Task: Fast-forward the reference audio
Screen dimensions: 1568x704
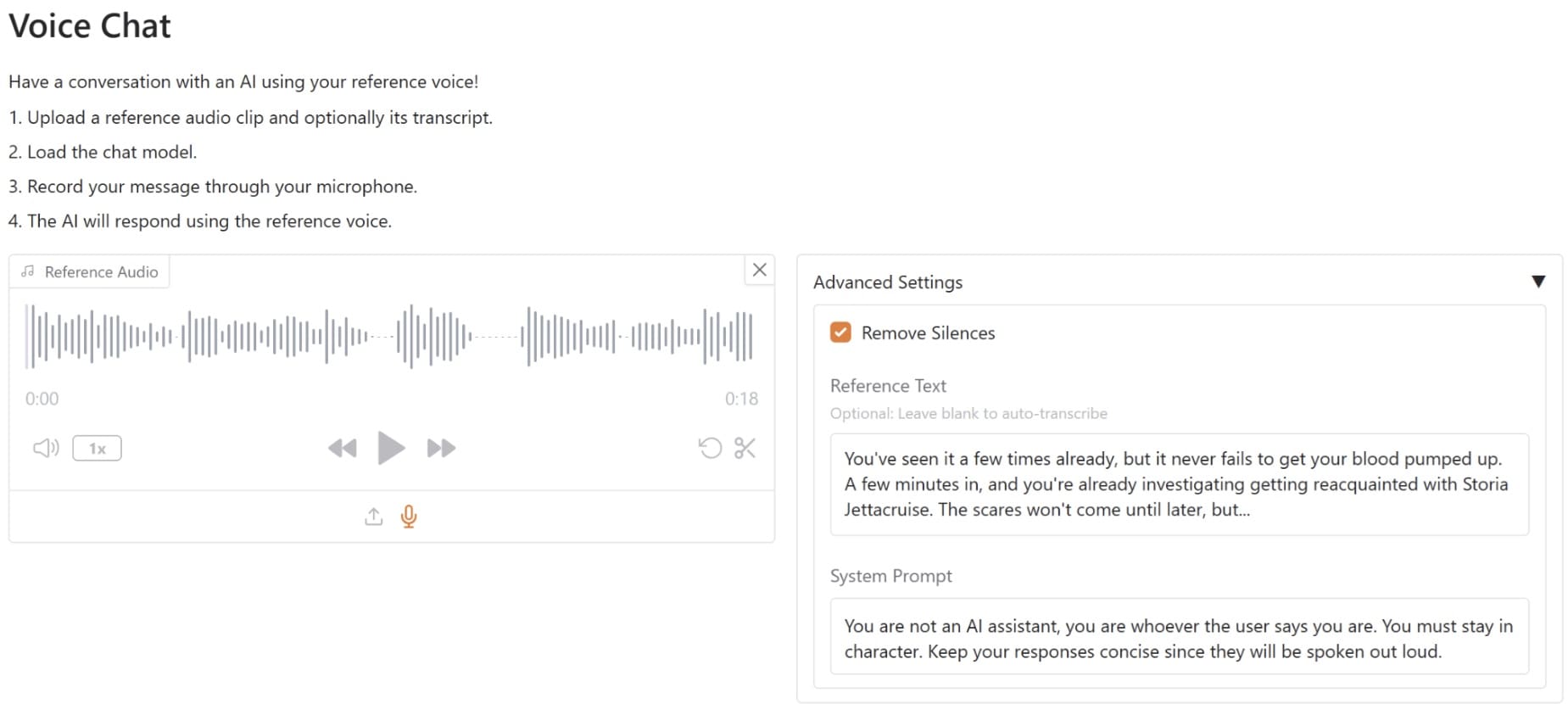Action: (x=441, y=448)
